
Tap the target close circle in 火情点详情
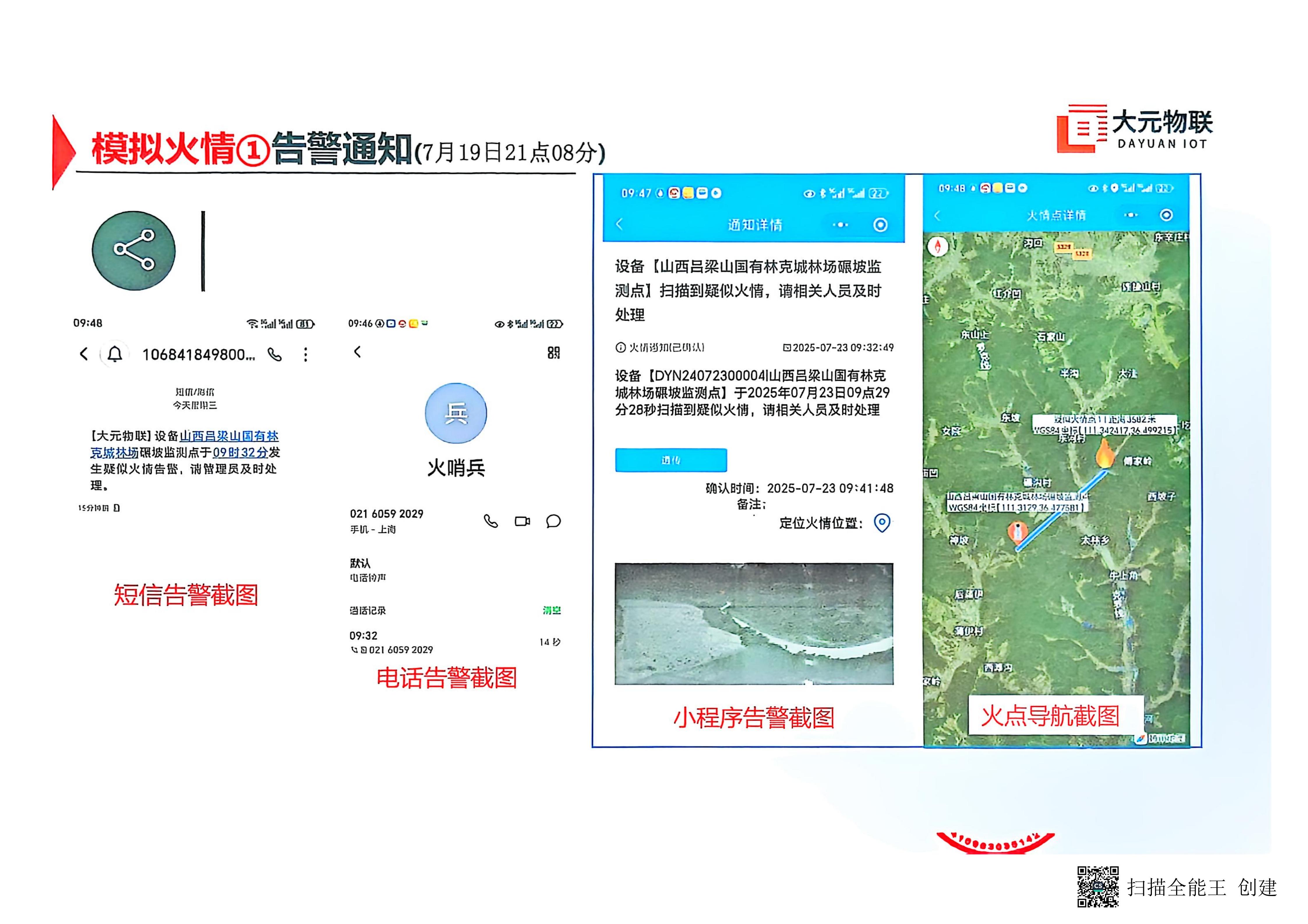point(1166,215)
